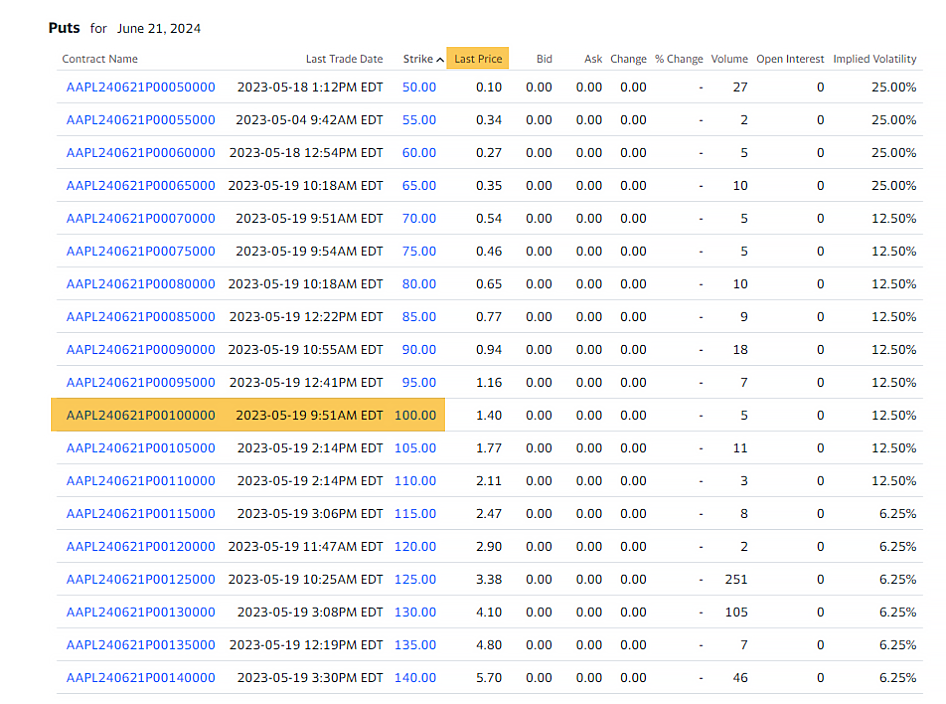Sort by Contract Name column header
The width and height of the screenshot is (946, 704).
tap(100, 59)
